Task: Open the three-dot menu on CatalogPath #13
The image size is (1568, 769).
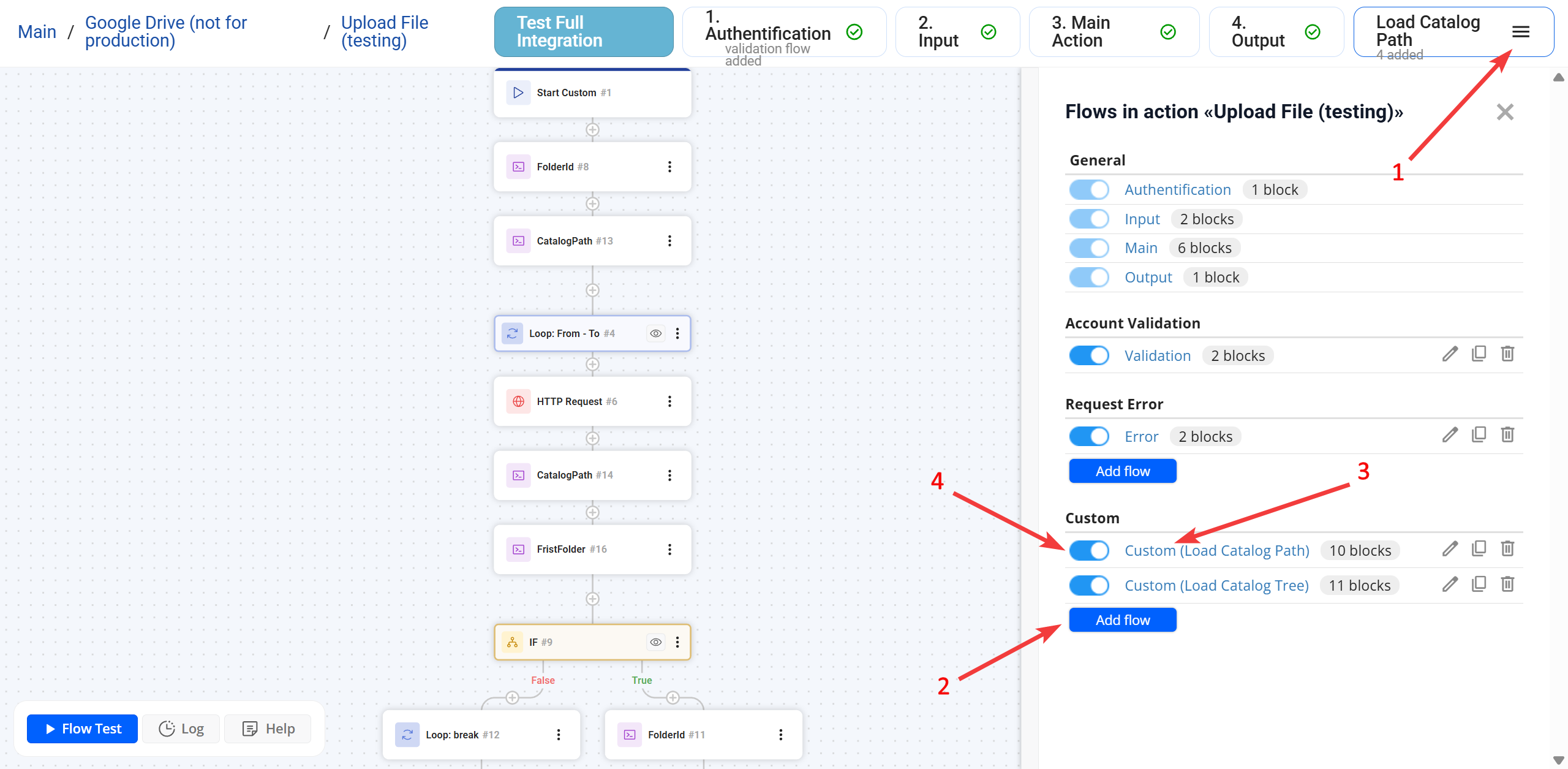Action: click(x=669, y=240)
